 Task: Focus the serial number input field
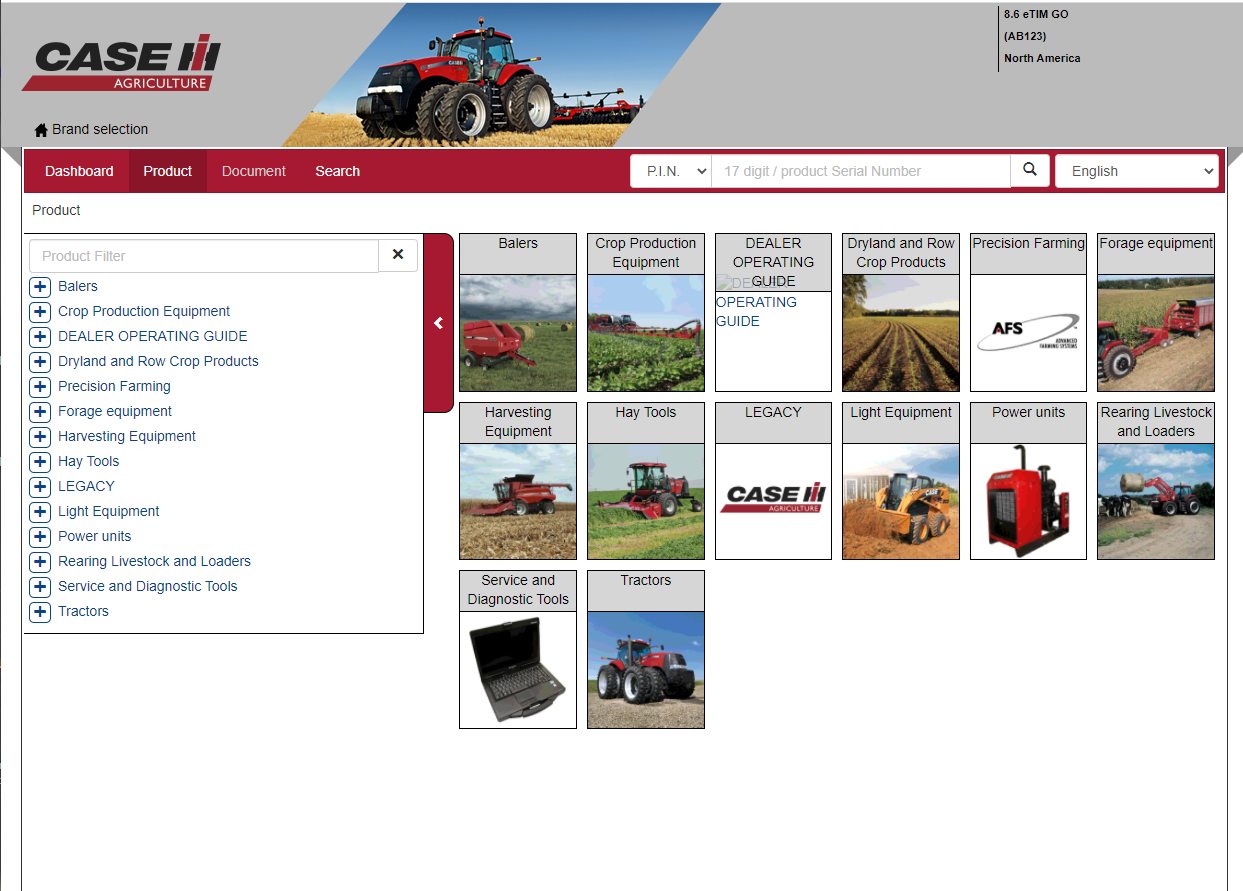coord(861,171)
